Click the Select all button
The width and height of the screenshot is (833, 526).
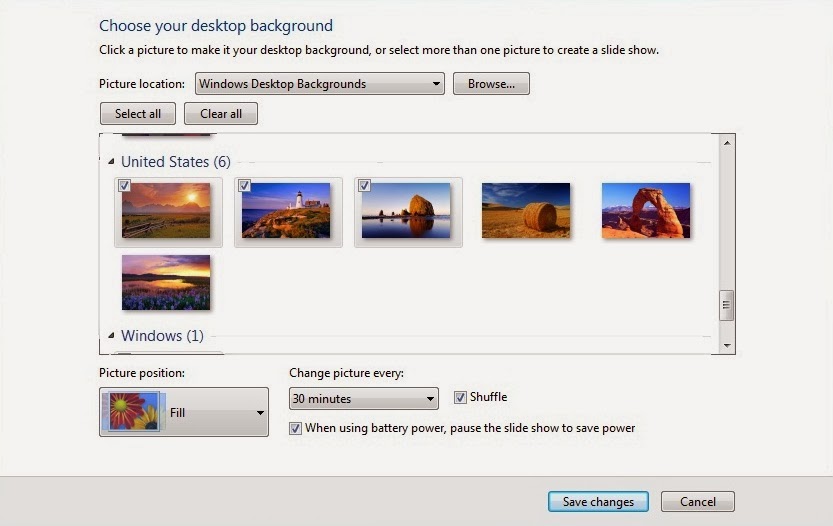coord(138,114)
